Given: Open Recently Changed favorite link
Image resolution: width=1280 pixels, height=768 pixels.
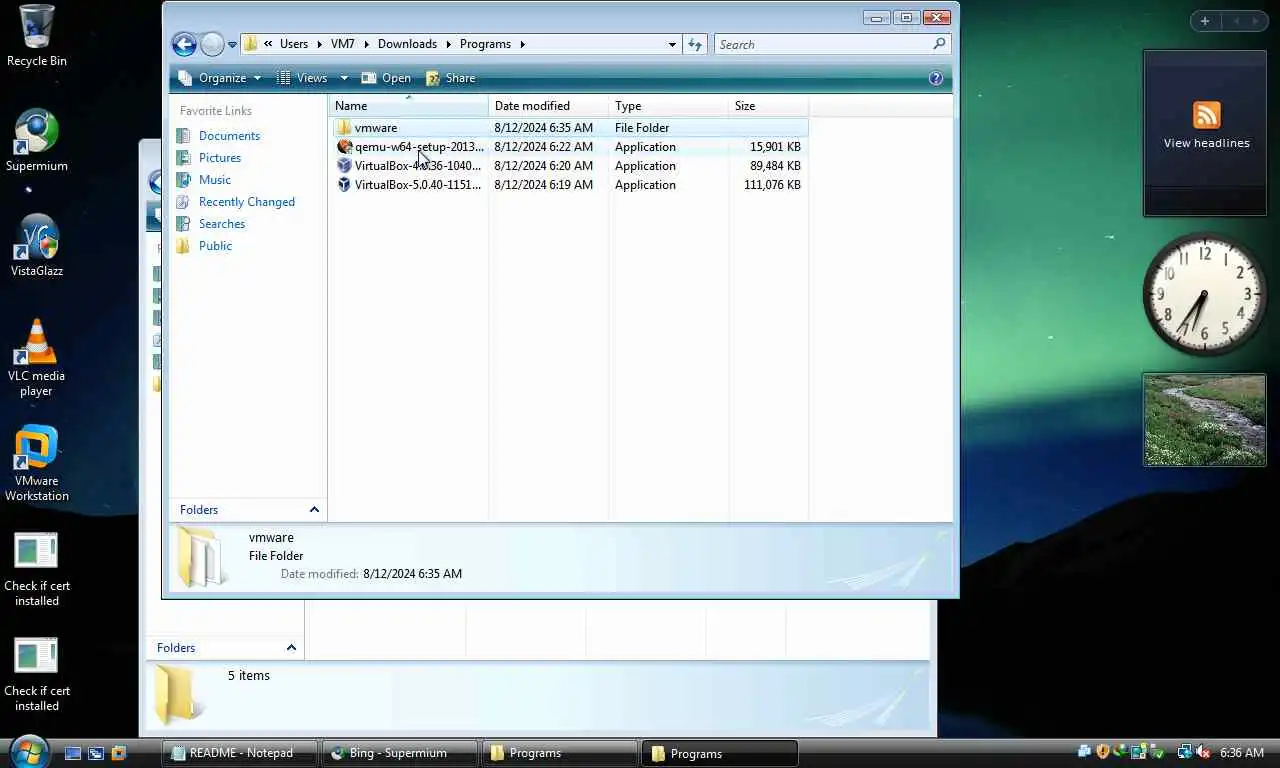Looking at the screenshot, I should 246,202.
